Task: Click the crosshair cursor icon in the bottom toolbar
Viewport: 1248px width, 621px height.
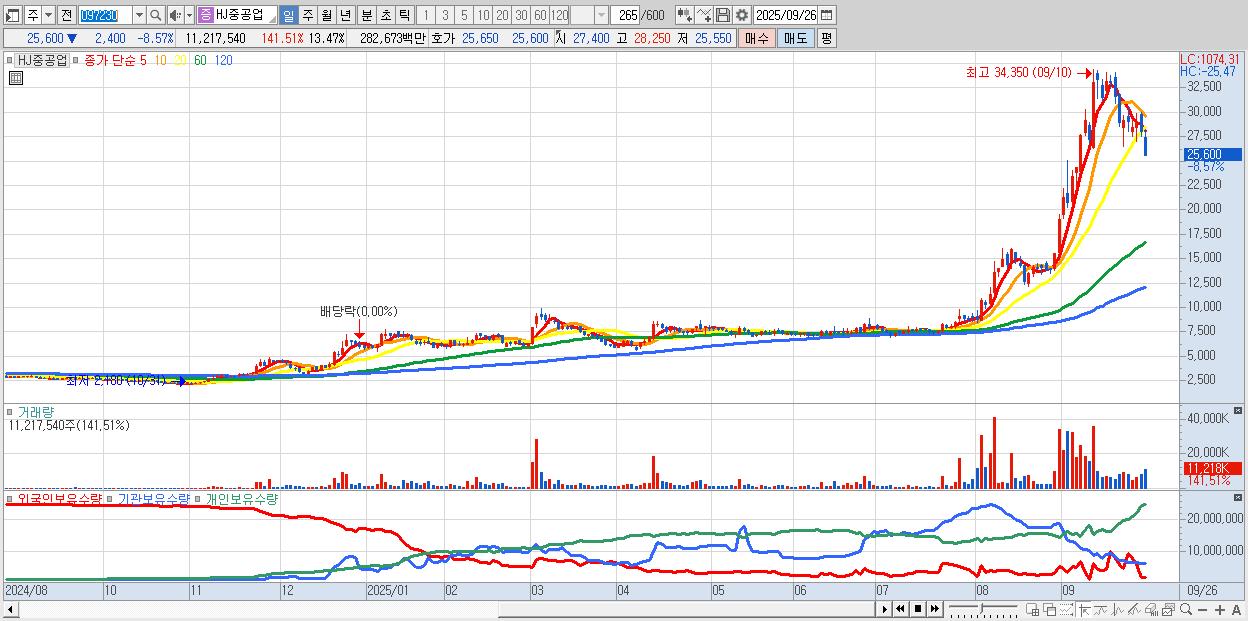Action: [x=1084, y=610]
